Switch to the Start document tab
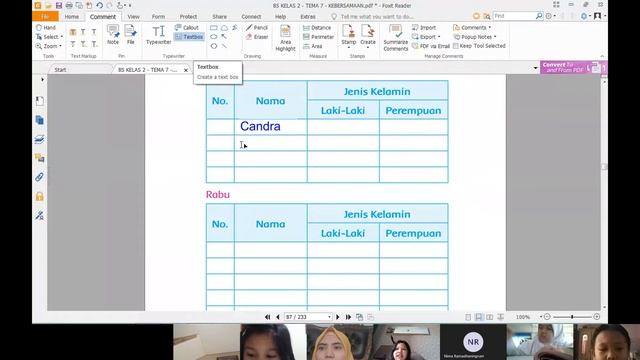This screenshot has height=360, width=640. pyautogui.click(x=60, y=70)
